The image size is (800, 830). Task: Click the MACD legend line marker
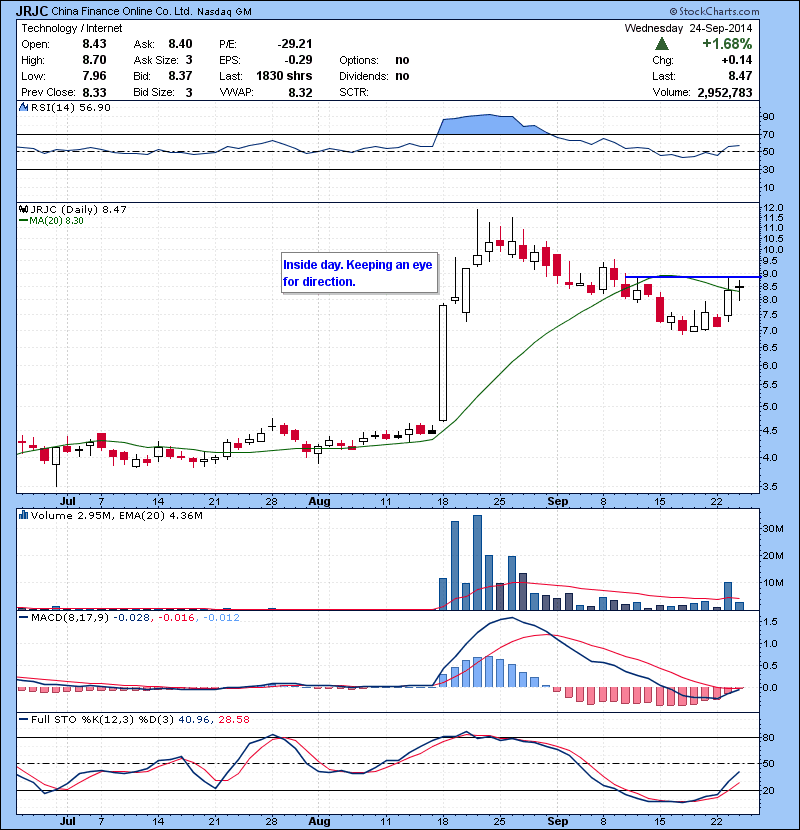23,617
